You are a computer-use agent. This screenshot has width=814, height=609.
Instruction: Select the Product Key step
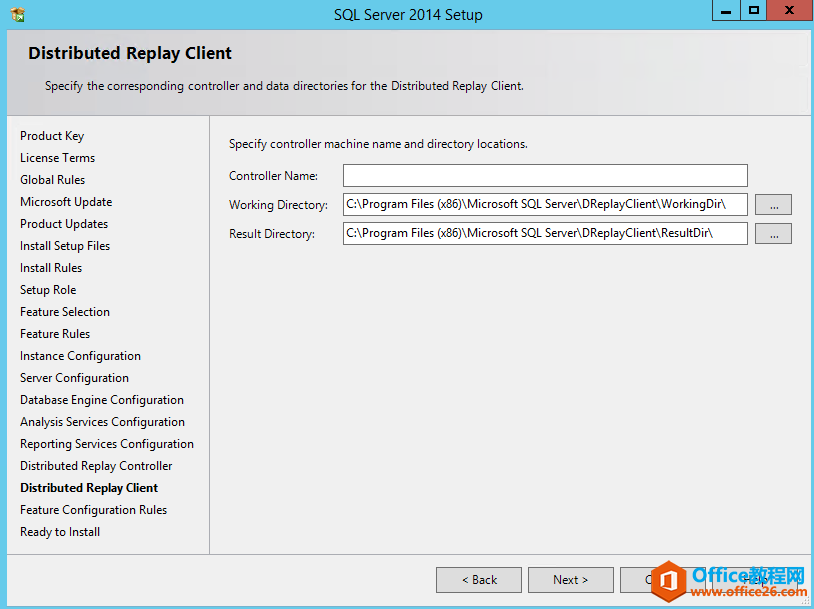pyautogui.click(x=52, y=136)
